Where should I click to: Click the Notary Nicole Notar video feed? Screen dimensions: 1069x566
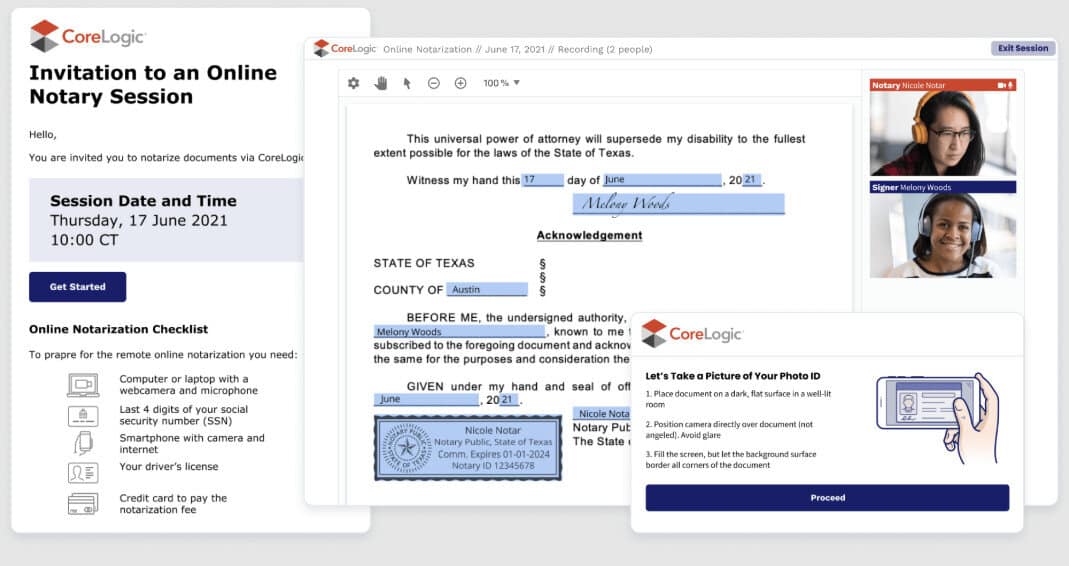942,133
